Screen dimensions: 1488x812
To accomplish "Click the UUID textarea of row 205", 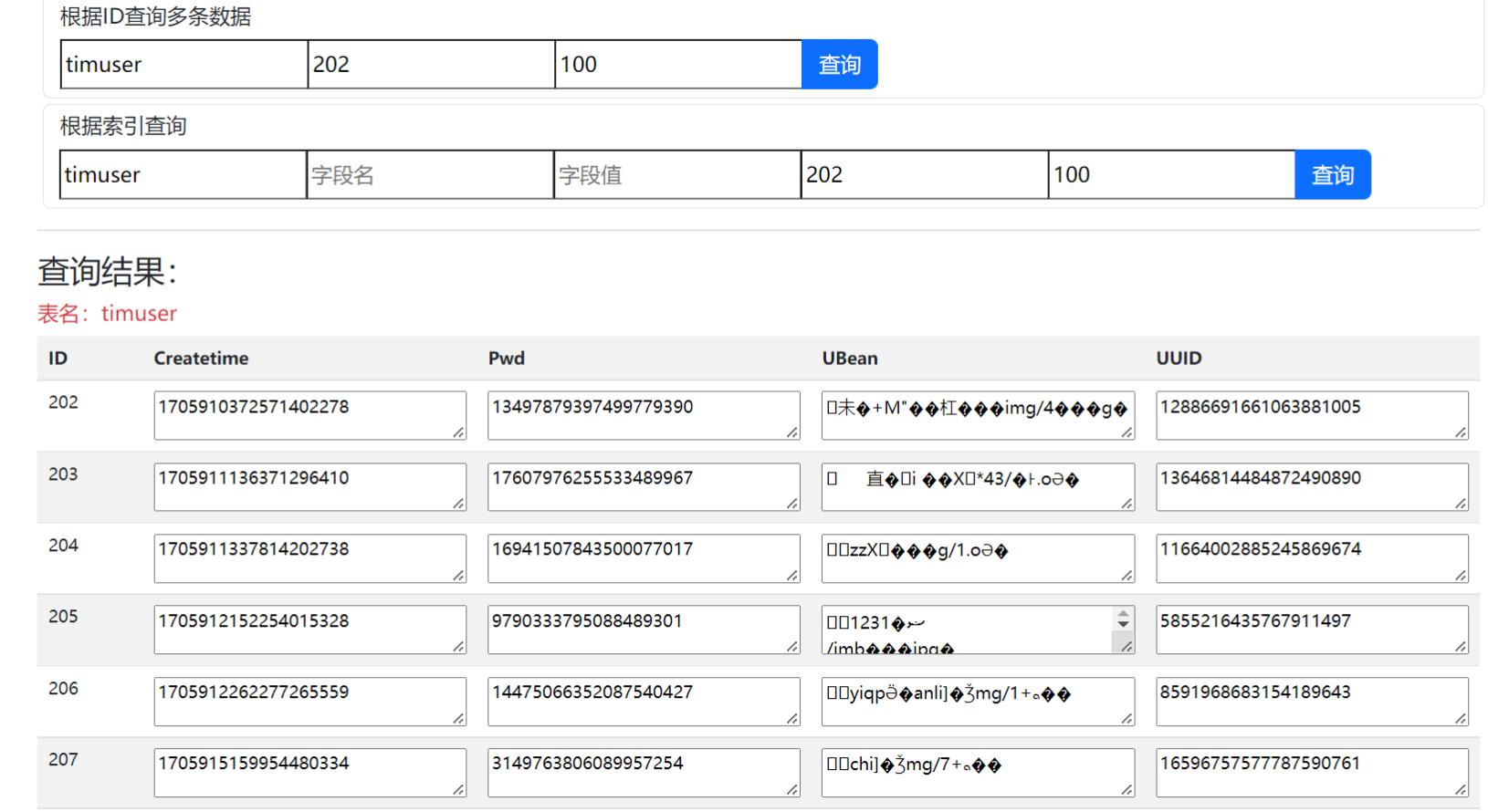I will pyautogui.click(x=1312, y=630).
